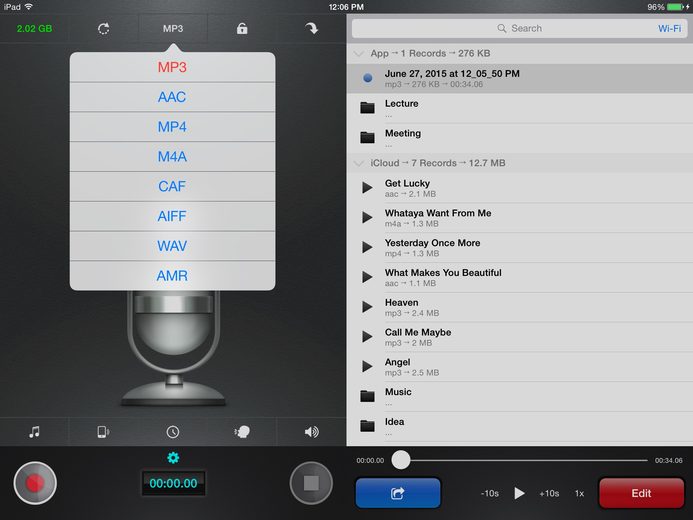Open the Idea folder
The height and width of the screenshot is (520, 693).
pyautogui.click(x=520, y=426)
